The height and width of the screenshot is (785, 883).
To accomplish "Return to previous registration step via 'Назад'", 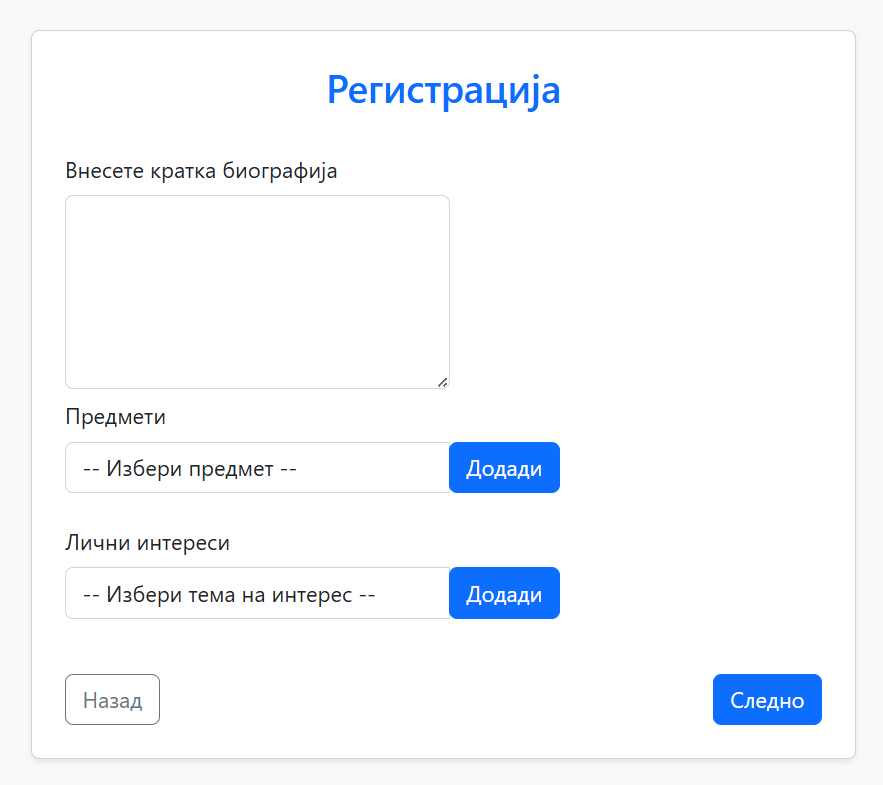I will coord(112,700).
